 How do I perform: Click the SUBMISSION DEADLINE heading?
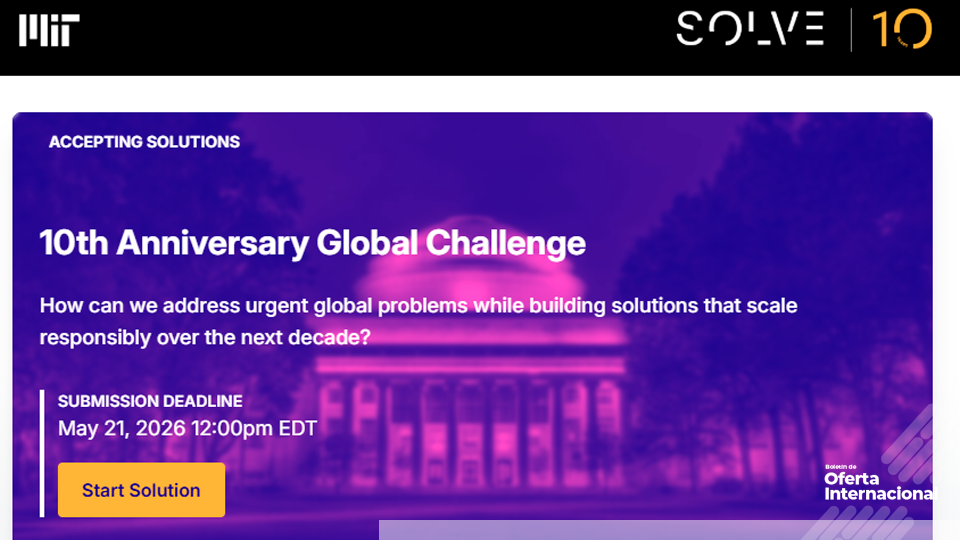pyautogui.click(x=150, y=401)
